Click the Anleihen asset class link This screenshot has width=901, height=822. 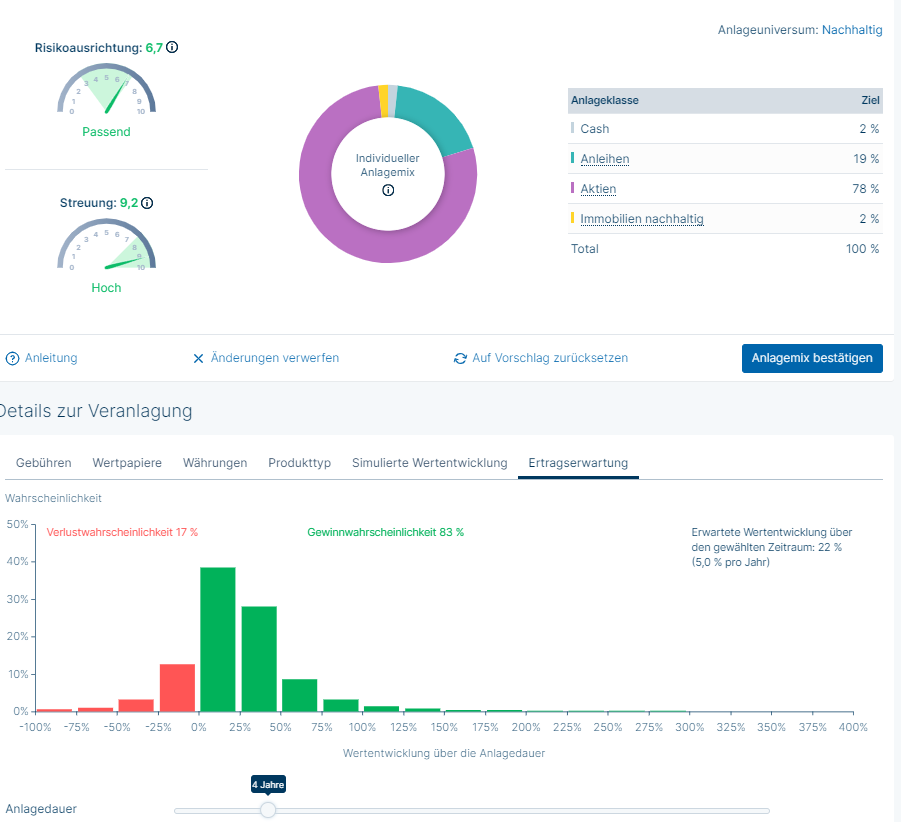click(x=605, y=159)
